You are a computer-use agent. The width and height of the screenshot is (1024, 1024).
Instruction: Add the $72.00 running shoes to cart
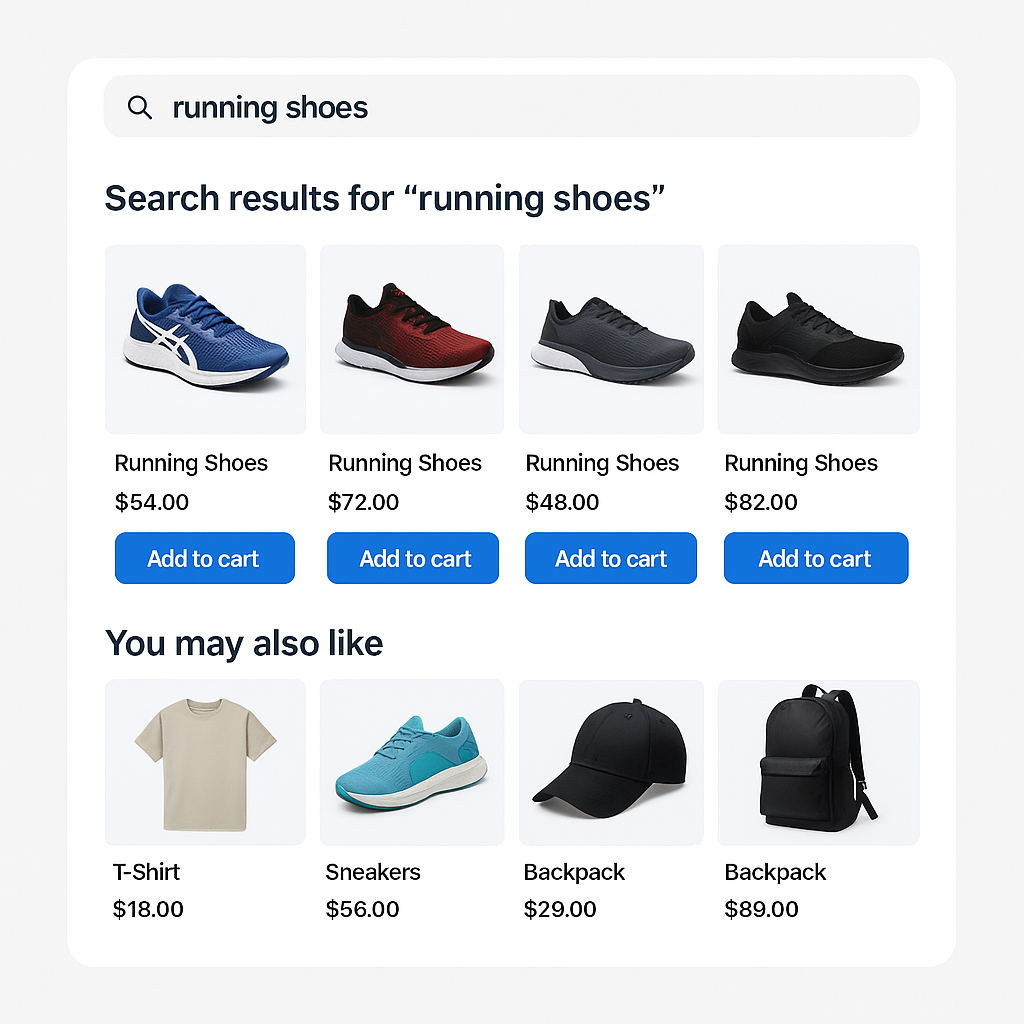412,558
